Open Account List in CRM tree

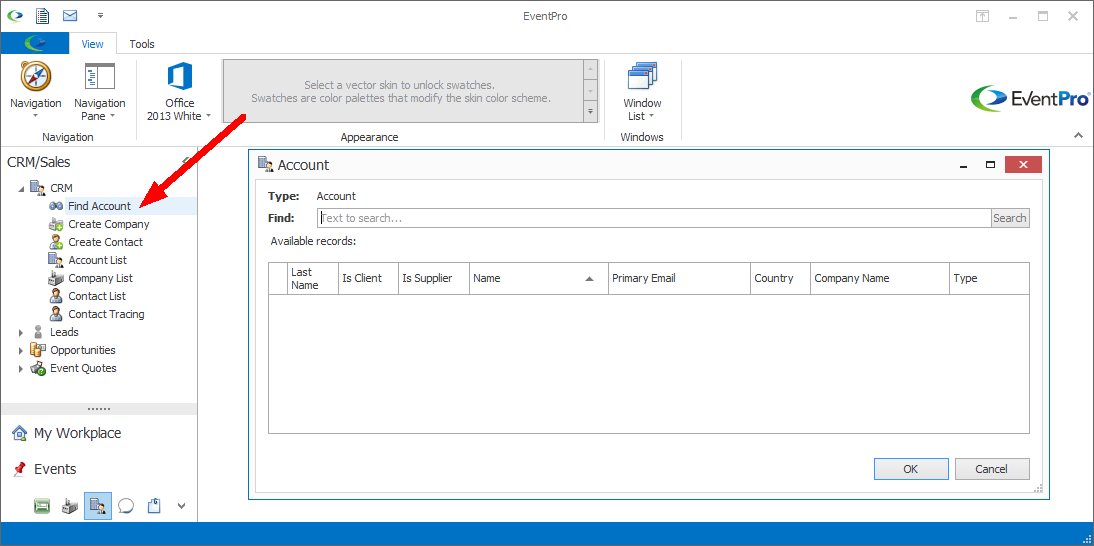click(x=98, y=260)
